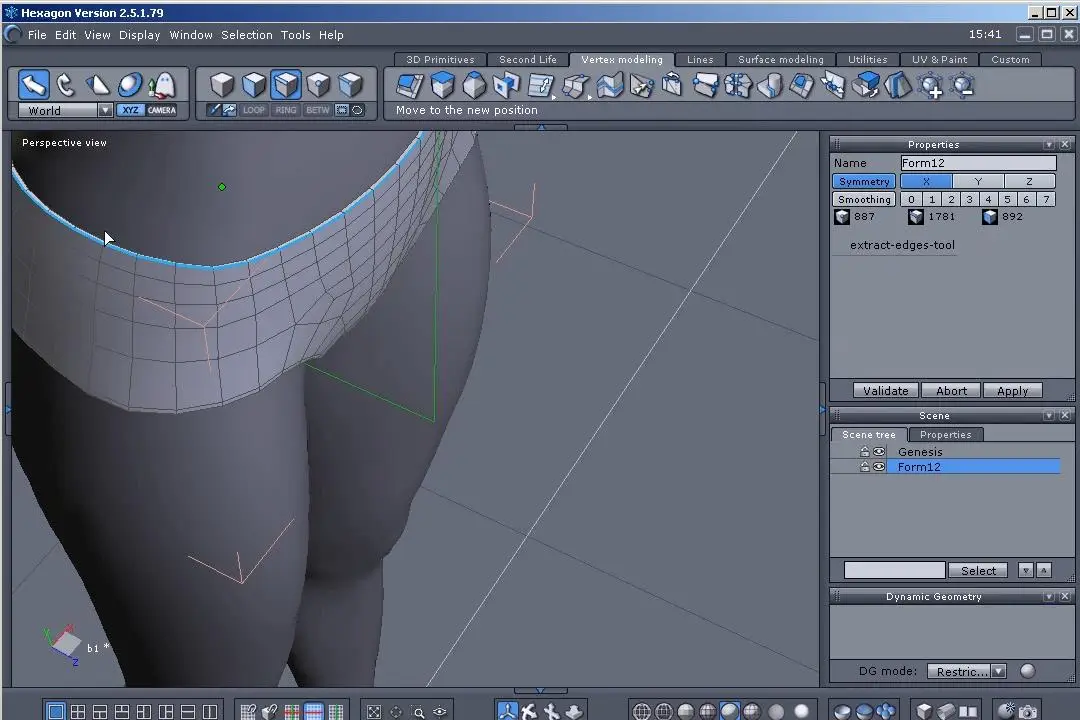Choose four-view layout icon
The height and width of the screenshot is (720, 1080).
(x=78, y=711)
